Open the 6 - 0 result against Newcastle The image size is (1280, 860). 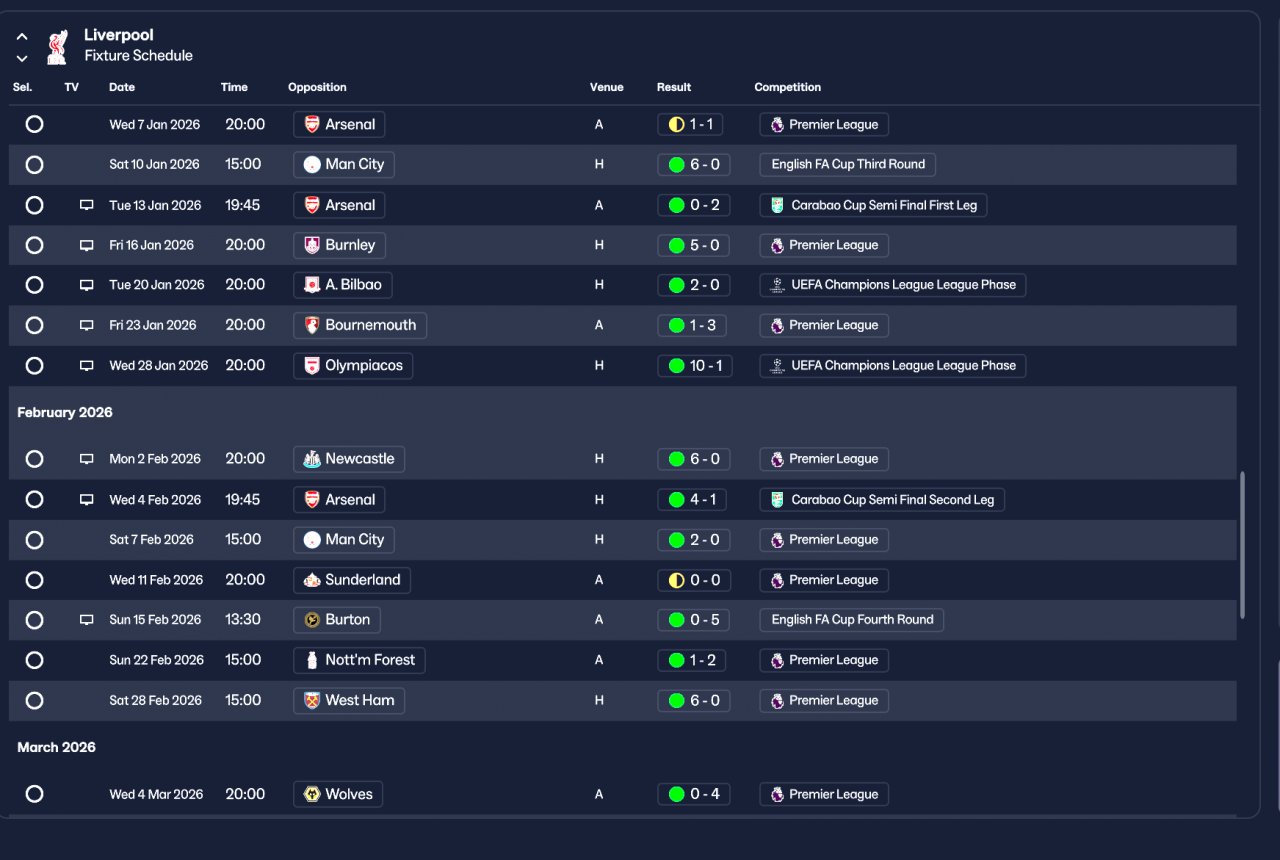[x=693, y=459]
